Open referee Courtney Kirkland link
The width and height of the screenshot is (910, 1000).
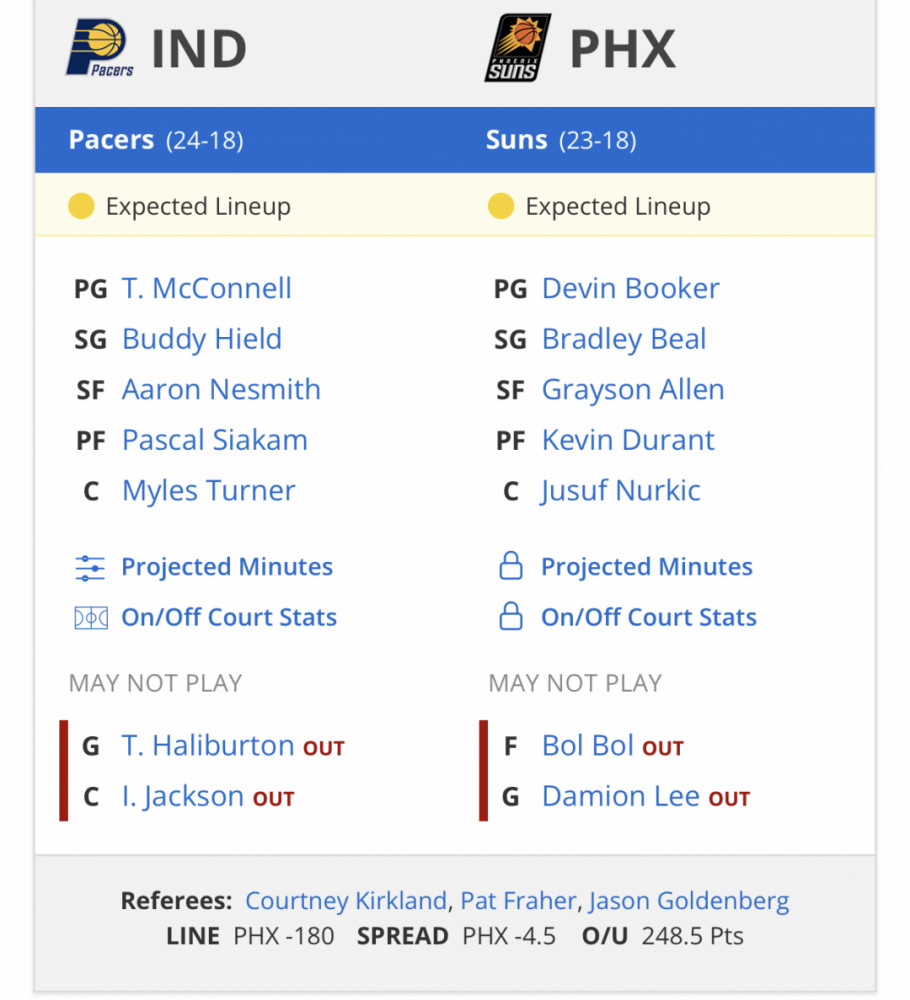(x=346, y=901)
